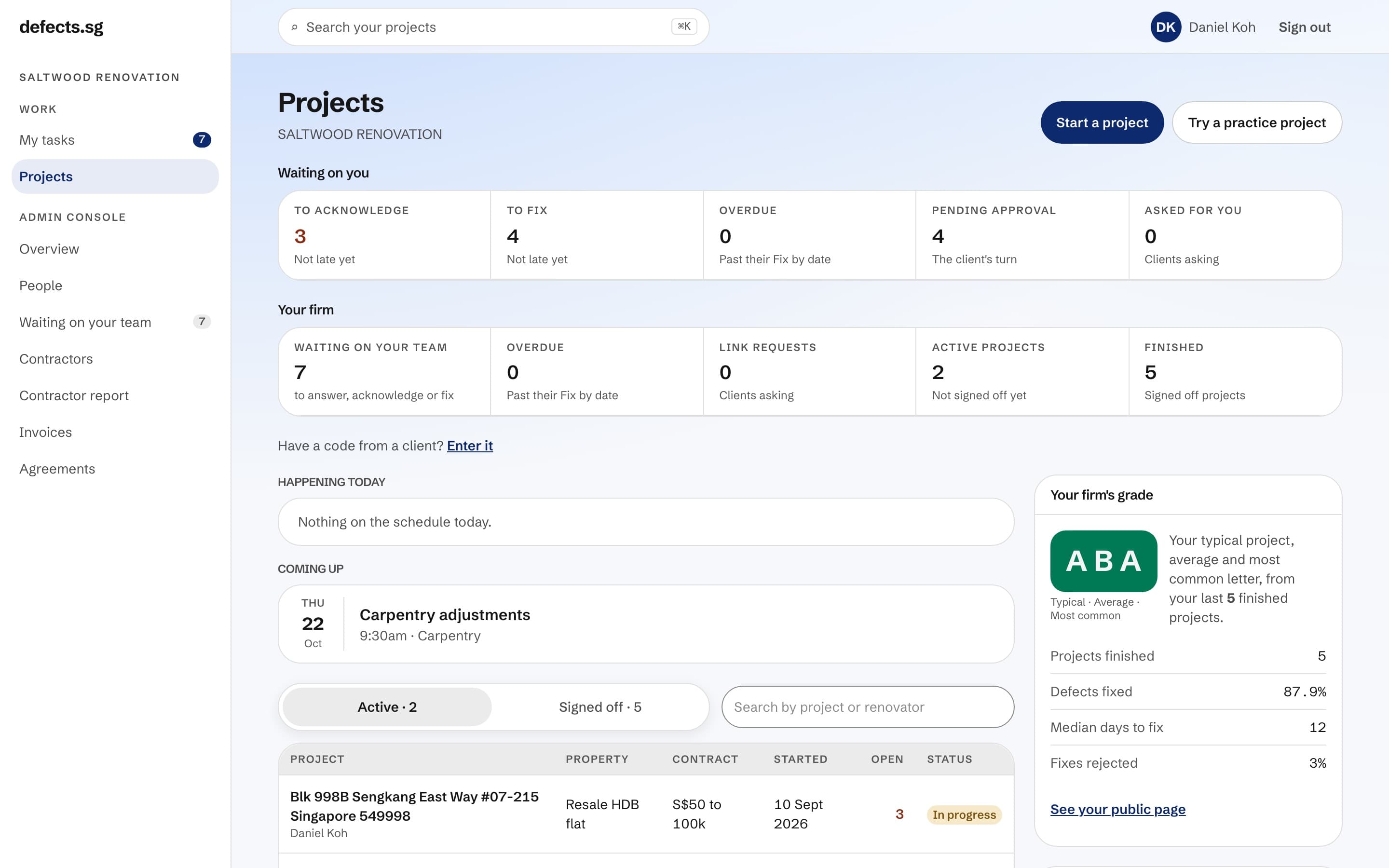Switch to the Signed off · 5 tab

pos(600,706)
